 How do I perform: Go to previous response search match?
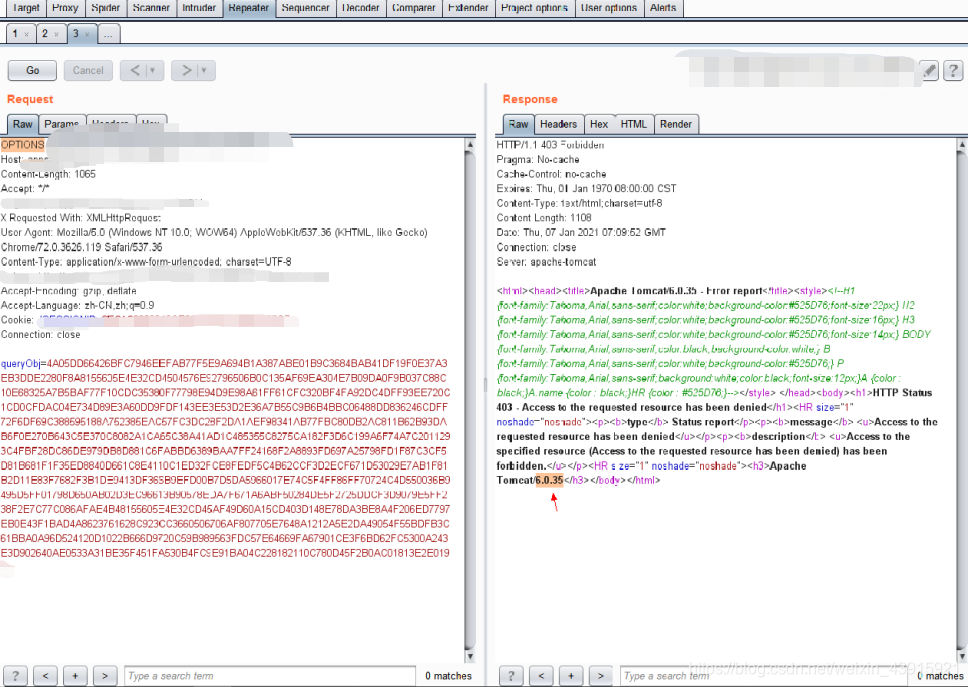coord(541,676)
